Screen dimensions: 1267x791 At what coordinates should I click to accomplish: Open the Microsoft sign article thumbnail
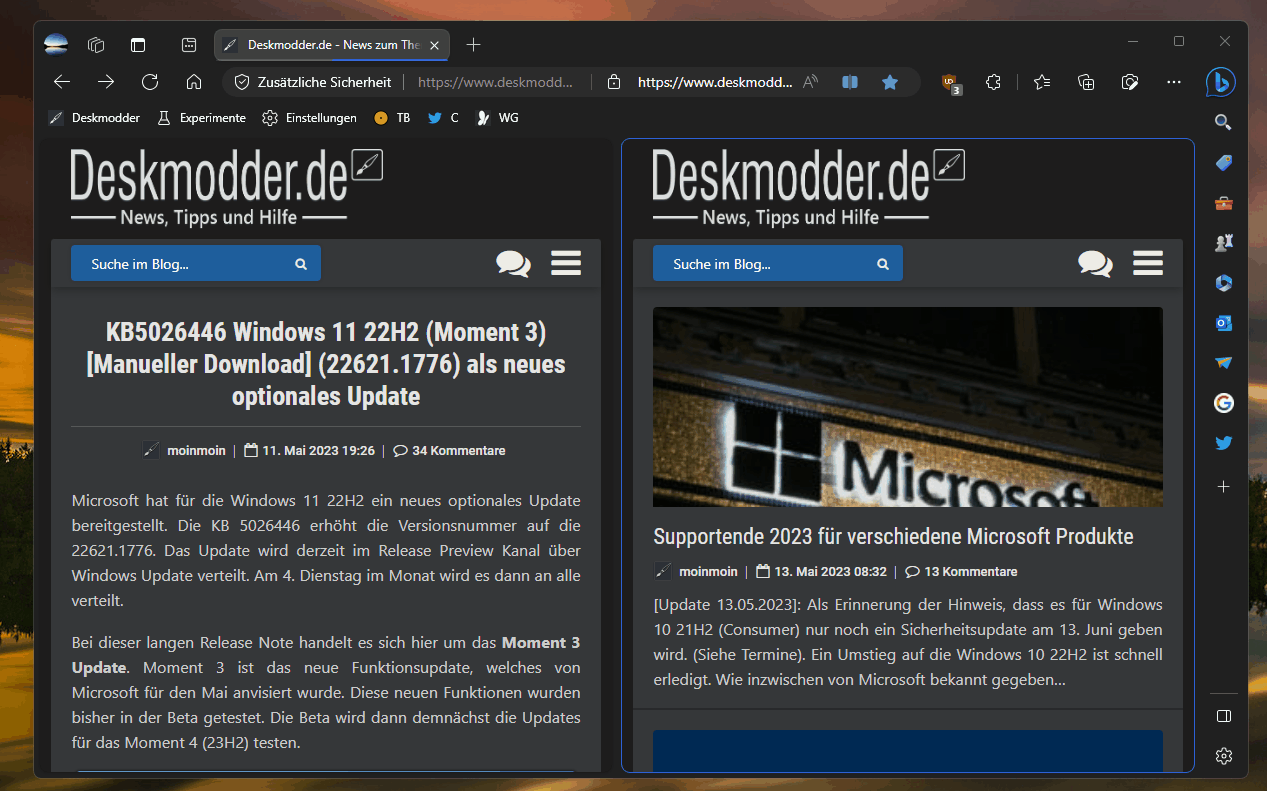908,407
